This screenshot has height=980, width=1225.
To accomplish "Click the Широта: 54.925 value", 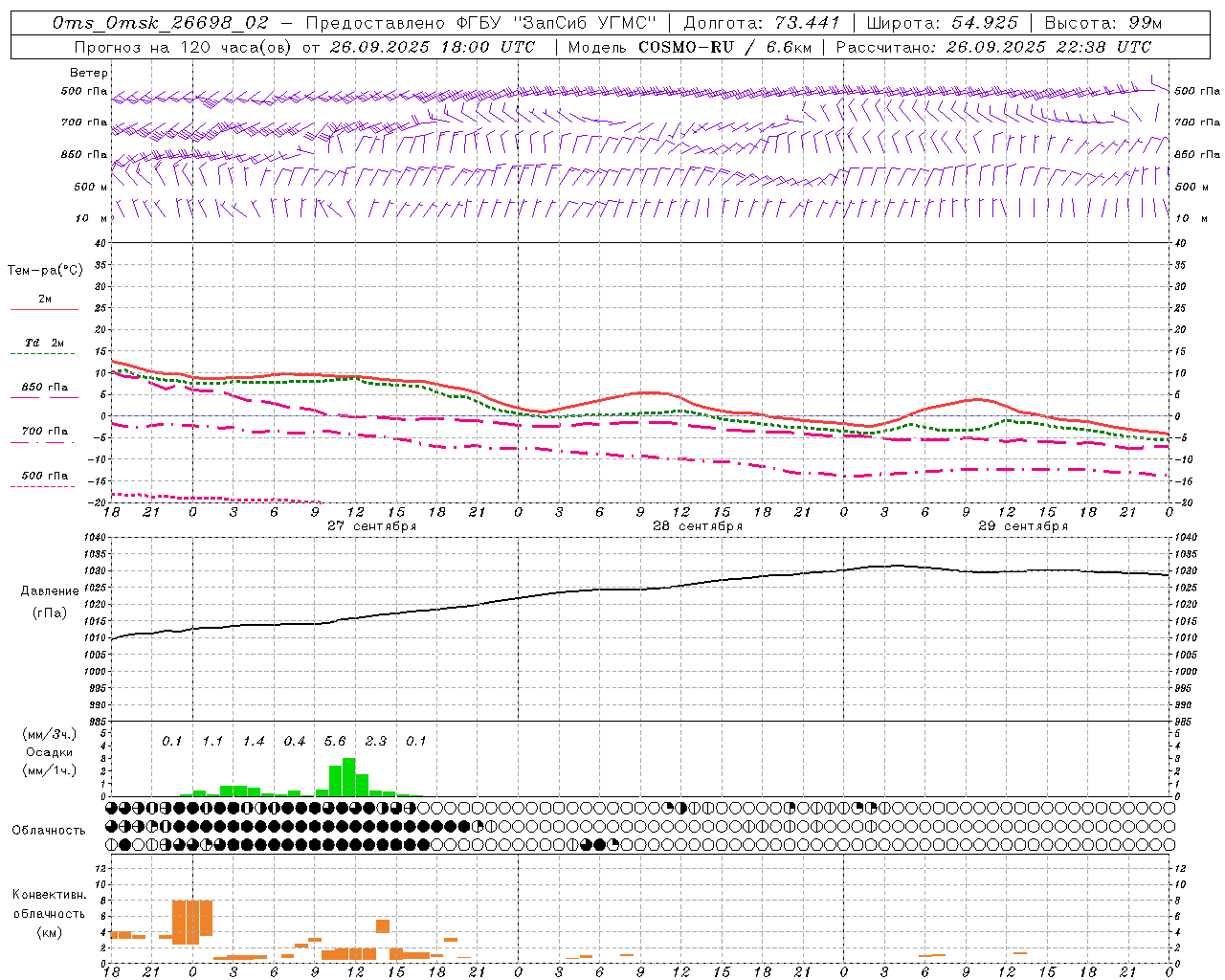I will coord(942,23).
